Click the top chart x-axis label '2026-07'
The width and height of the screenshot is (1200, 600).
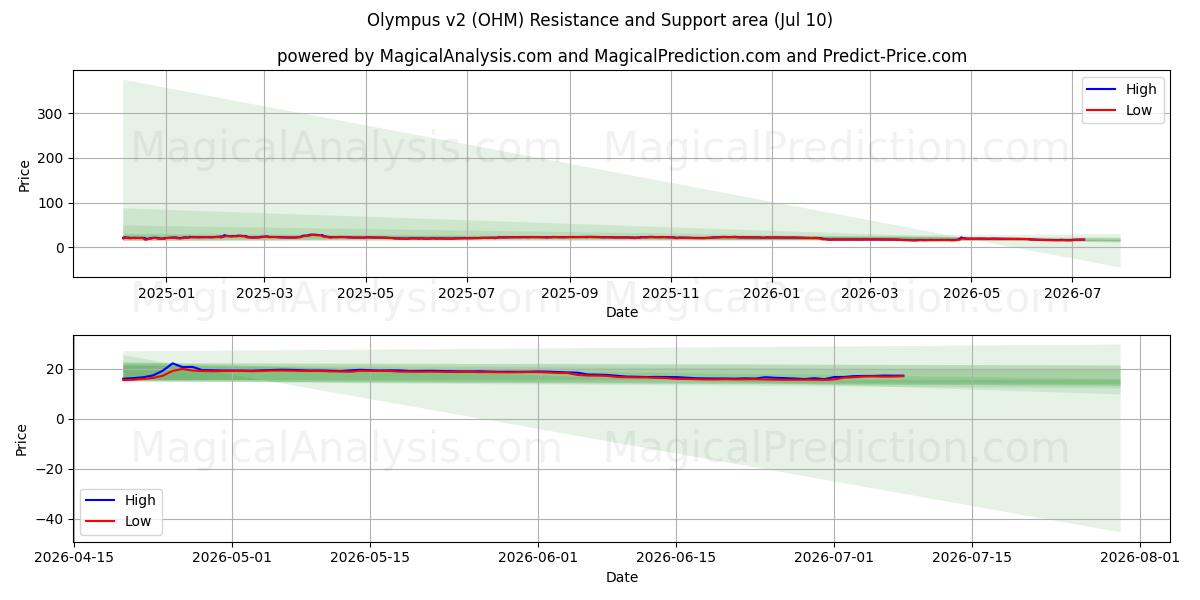[1072, 294]
